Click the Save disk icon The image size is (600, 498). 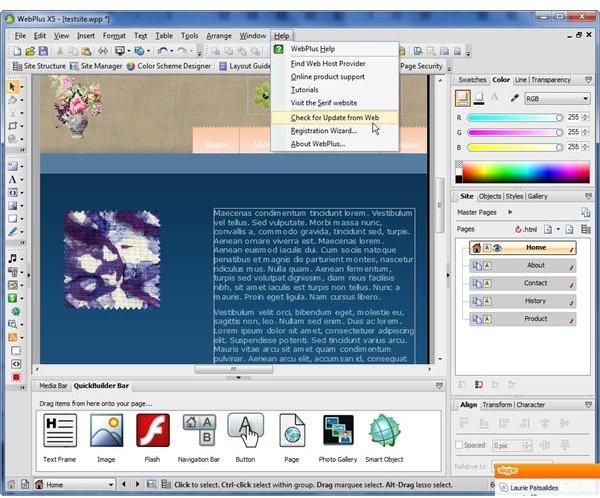point(43,51)
